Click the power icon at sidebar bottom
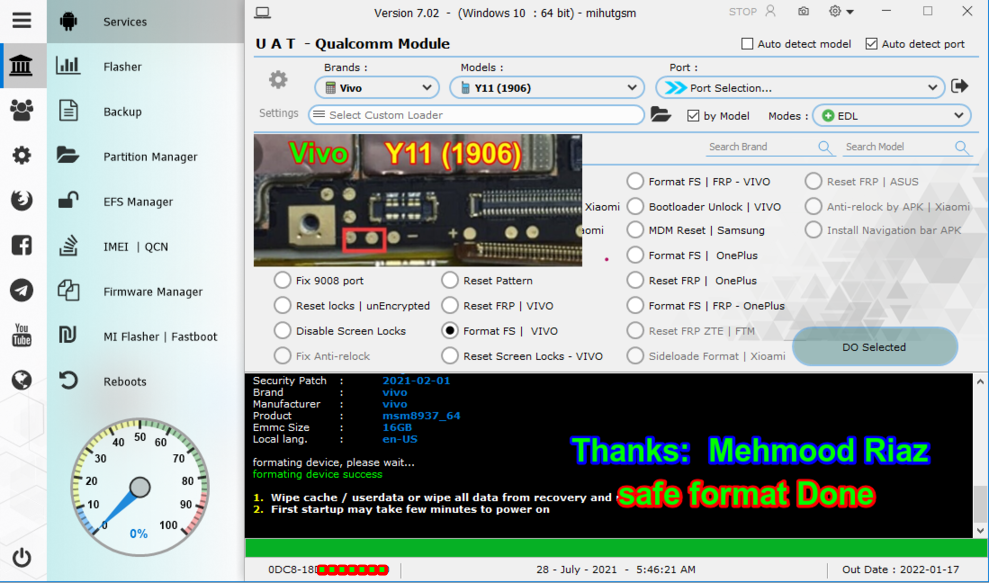This screenshot has height=583, width=989. point(21,557)
